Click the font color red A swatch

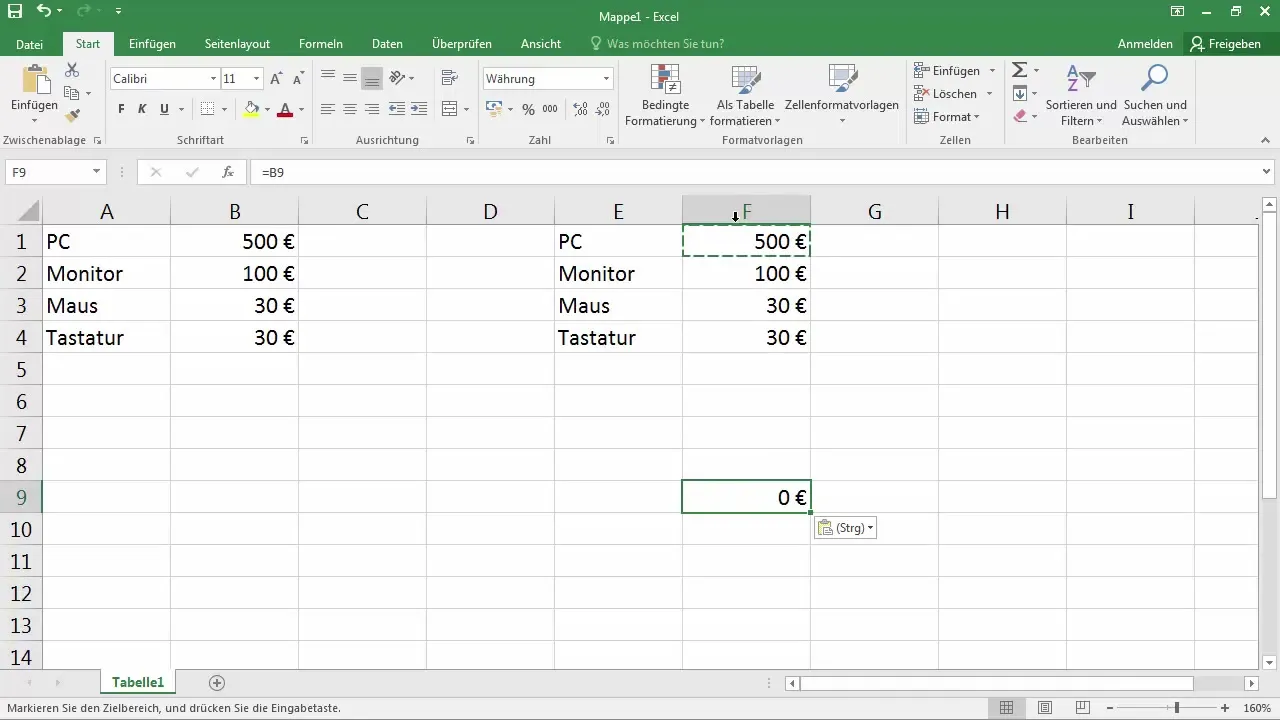[x=285, y=109]
